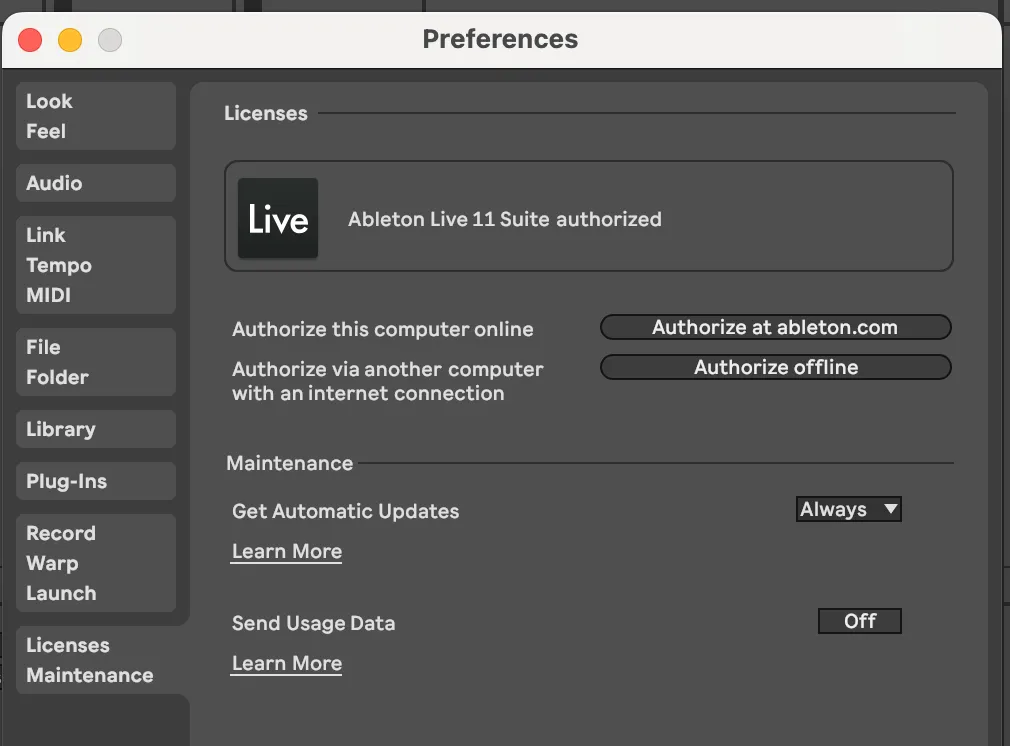Screen dimensions: 1010x746
Task: Click the 'Get Automatic Updates' label
Action: tap(345, 511)
